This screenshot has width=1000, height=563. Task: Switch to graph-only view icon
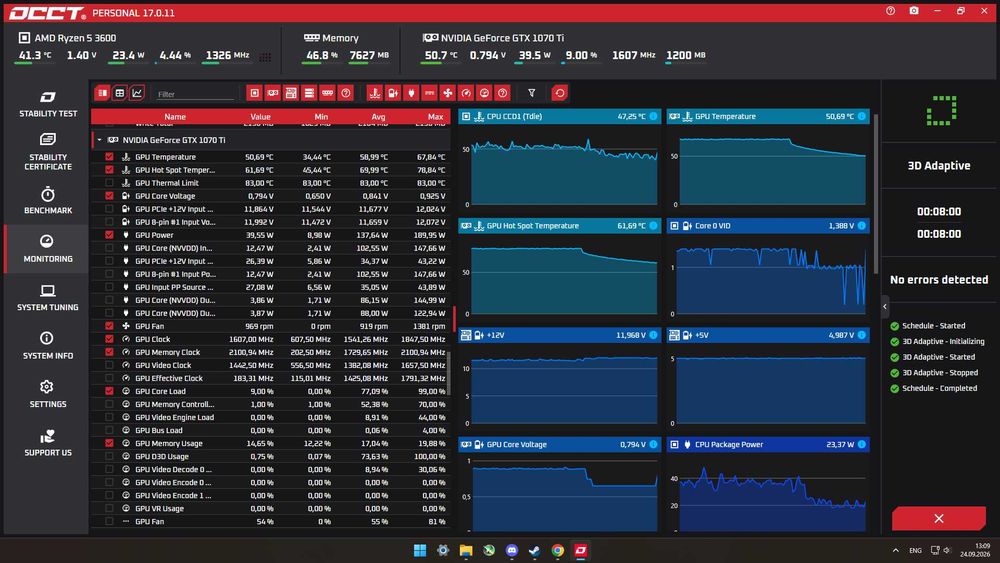(136, 93)
